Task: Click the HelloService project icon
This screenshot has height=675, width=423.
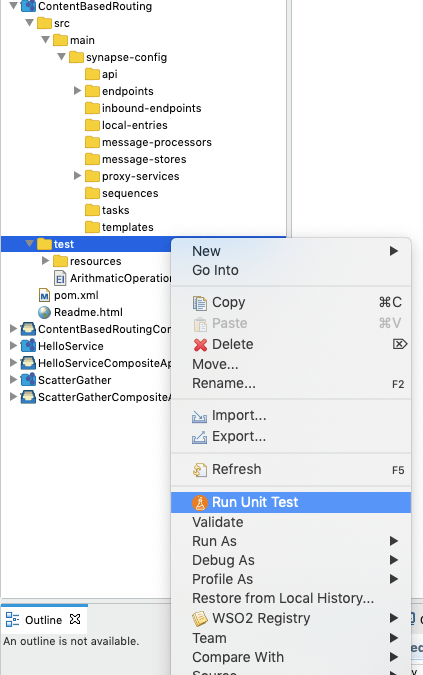Action: tap(28, 346)
